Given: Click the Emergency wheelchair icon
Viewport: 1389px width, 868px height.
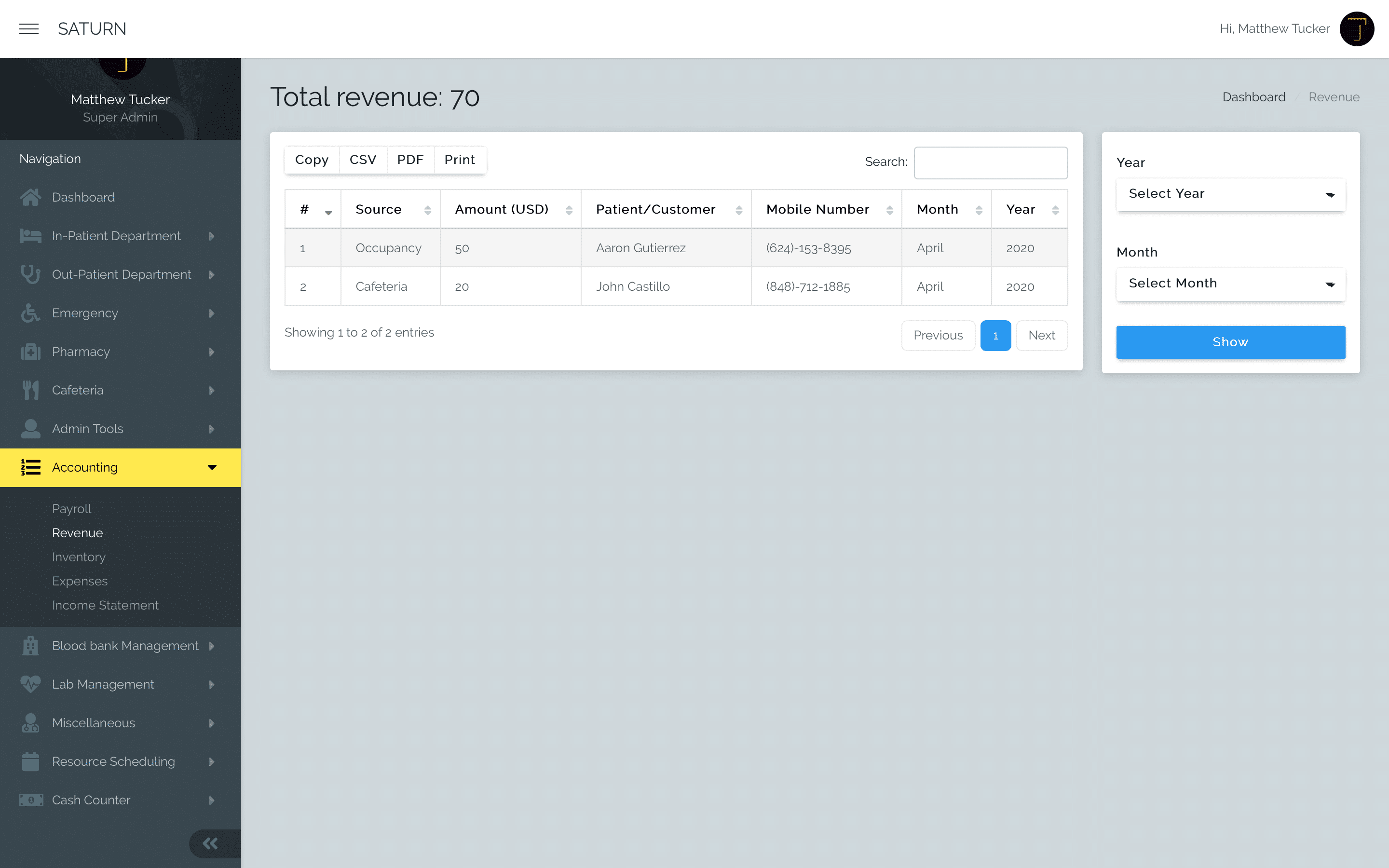Looking at the screenshot, I should [30, 313].
